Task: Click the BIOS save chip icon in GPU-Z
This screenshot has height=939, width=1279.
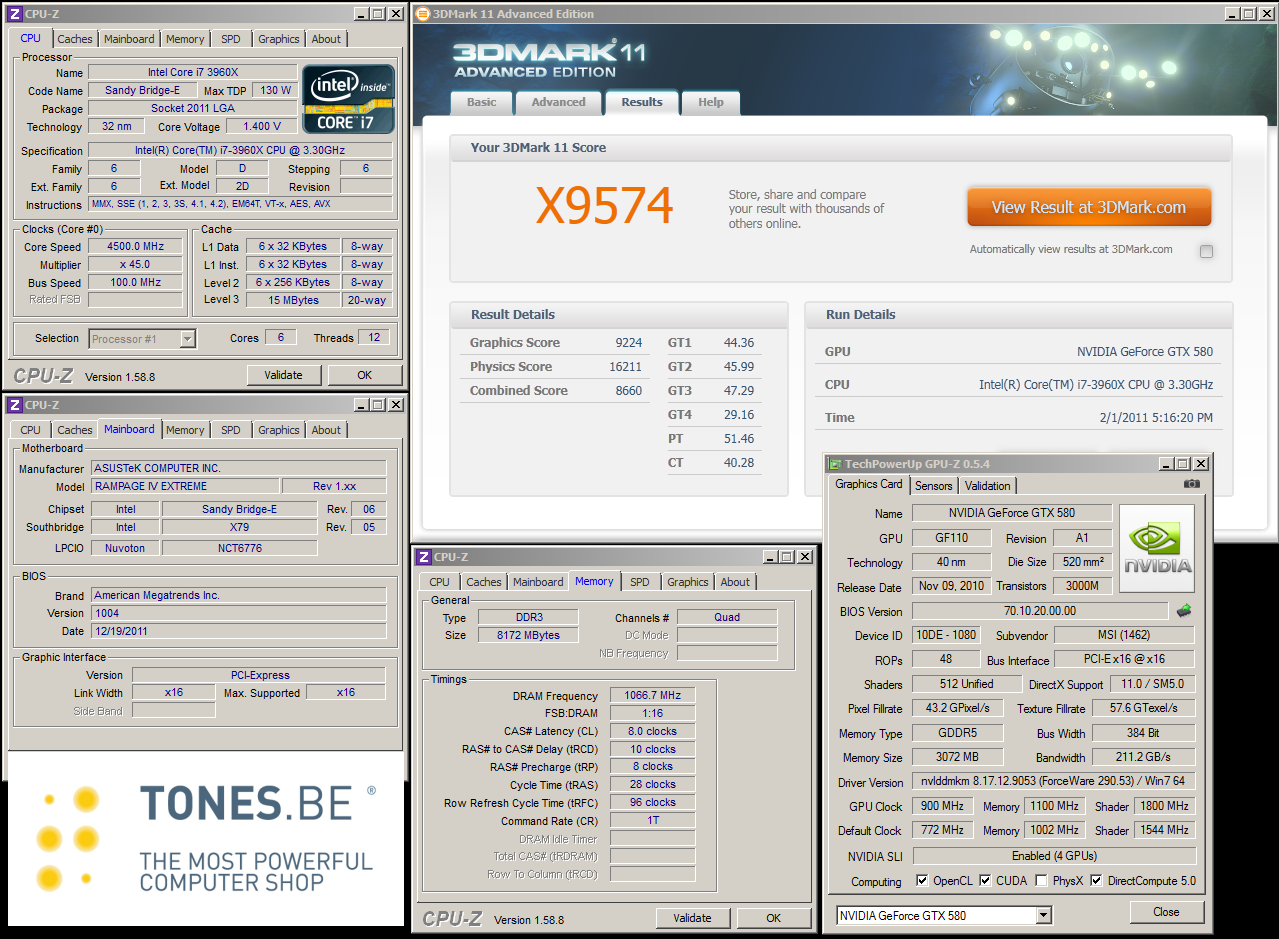Action: pos(1184,610)
